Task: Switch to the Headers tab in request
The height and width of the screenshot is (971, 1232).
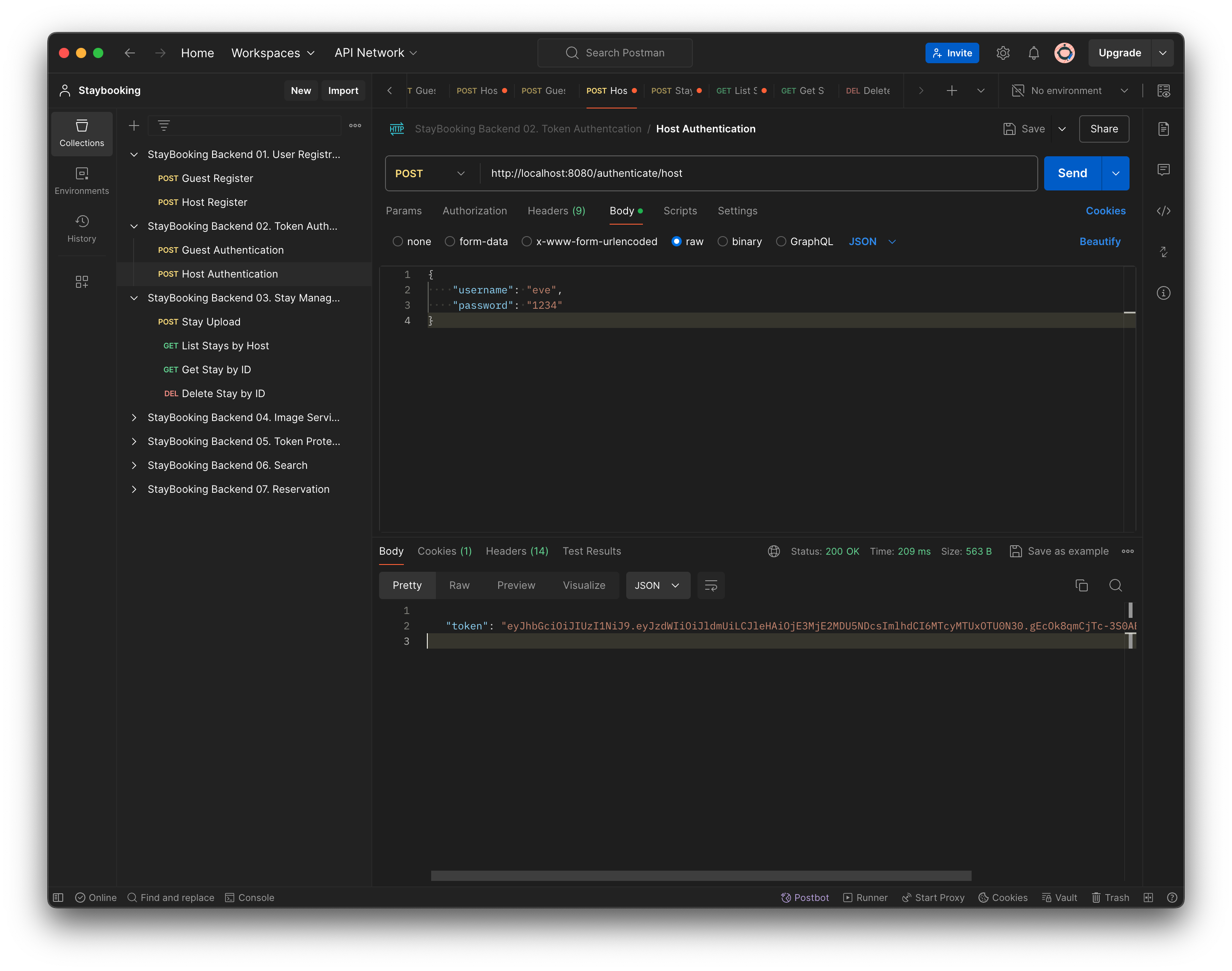Action: 558,210
